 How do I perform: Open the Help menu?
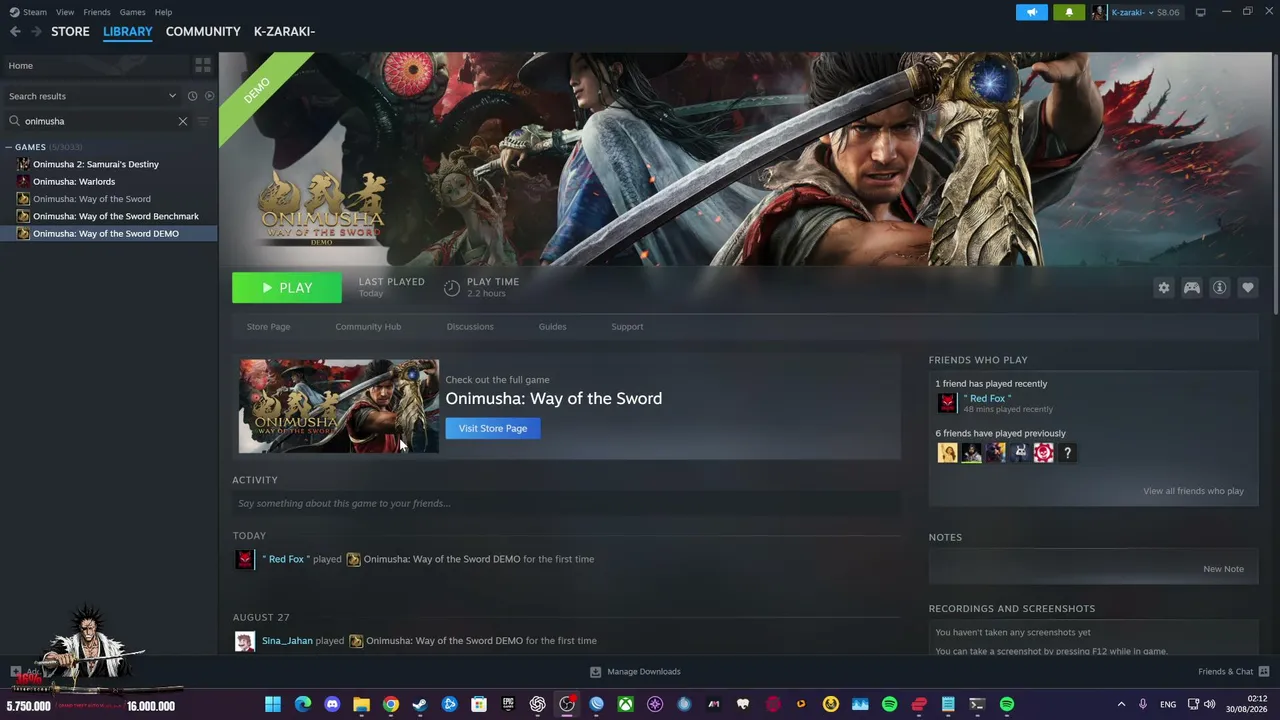point(163,12)
